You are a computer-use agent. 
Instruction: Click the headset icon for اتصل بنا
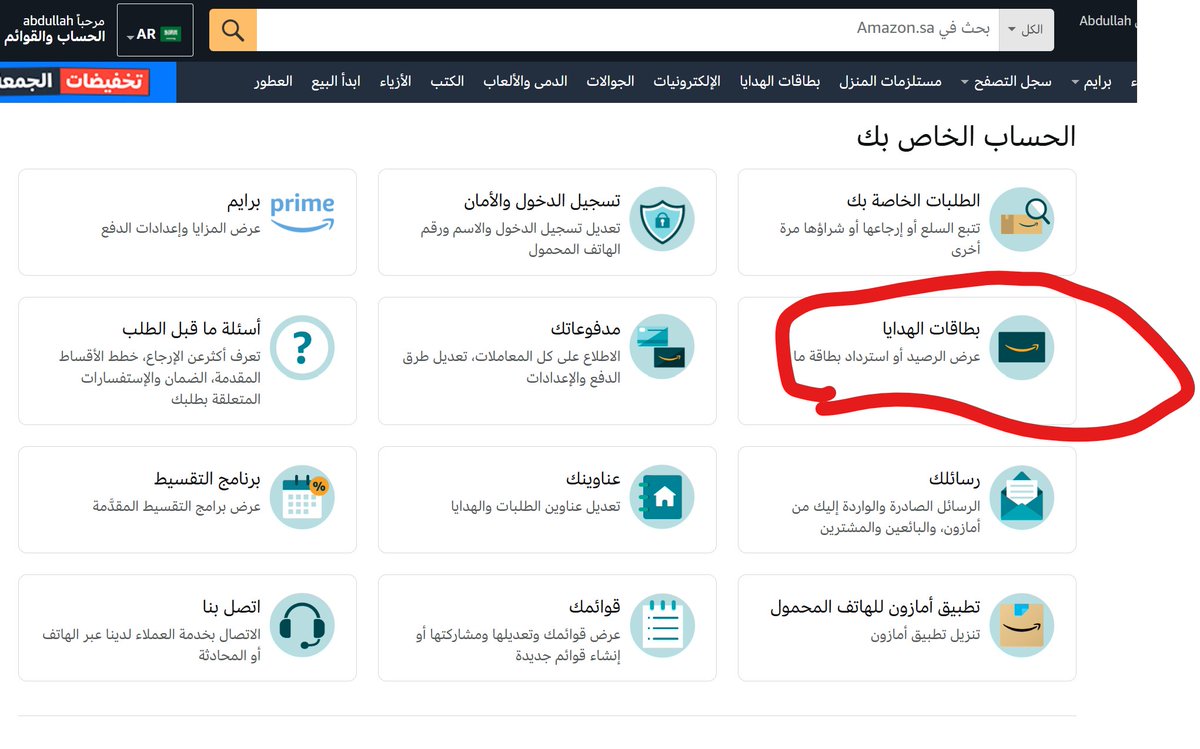[x=302, y=625]
